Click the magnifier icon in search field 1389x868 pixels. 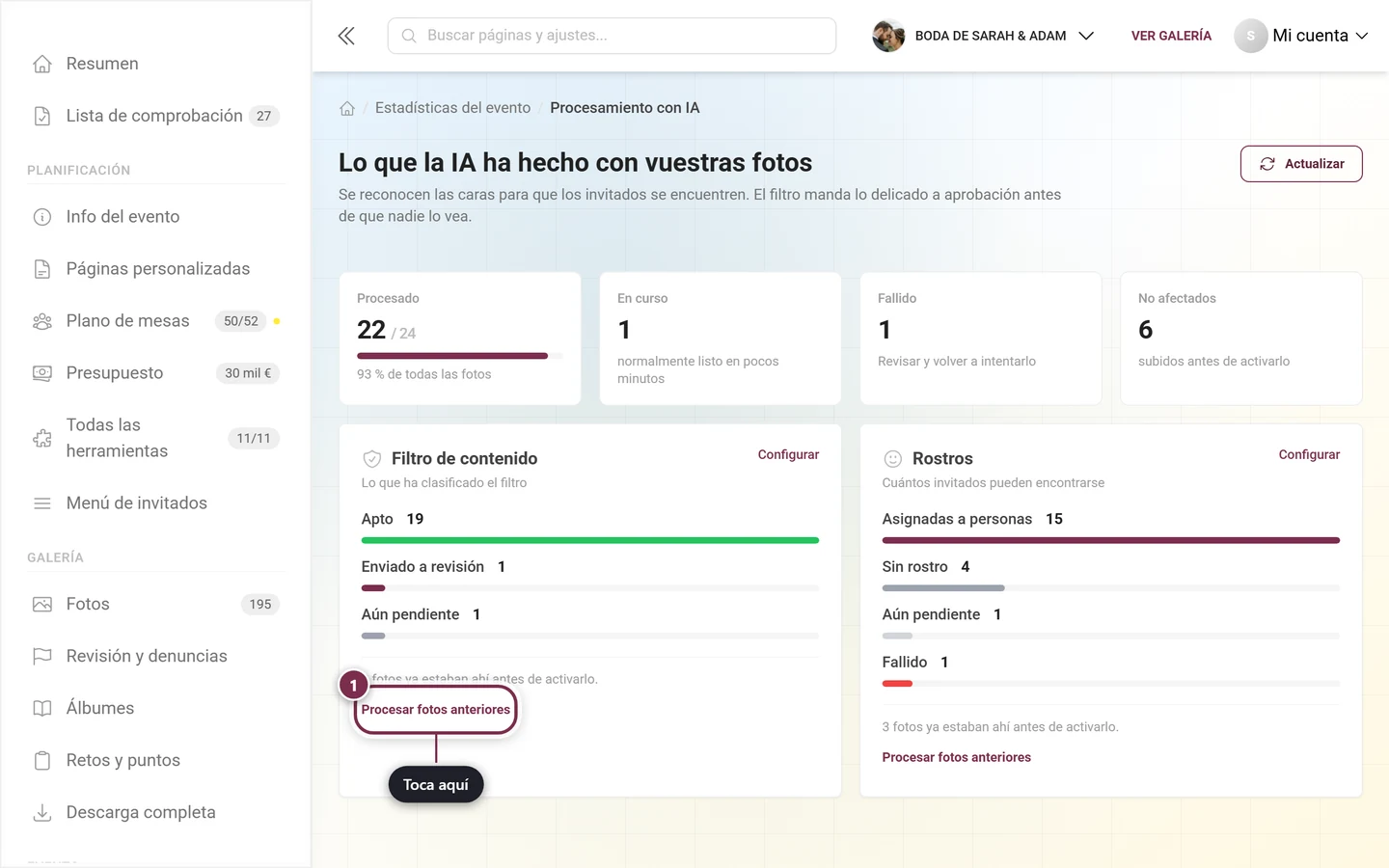[409, 36]
